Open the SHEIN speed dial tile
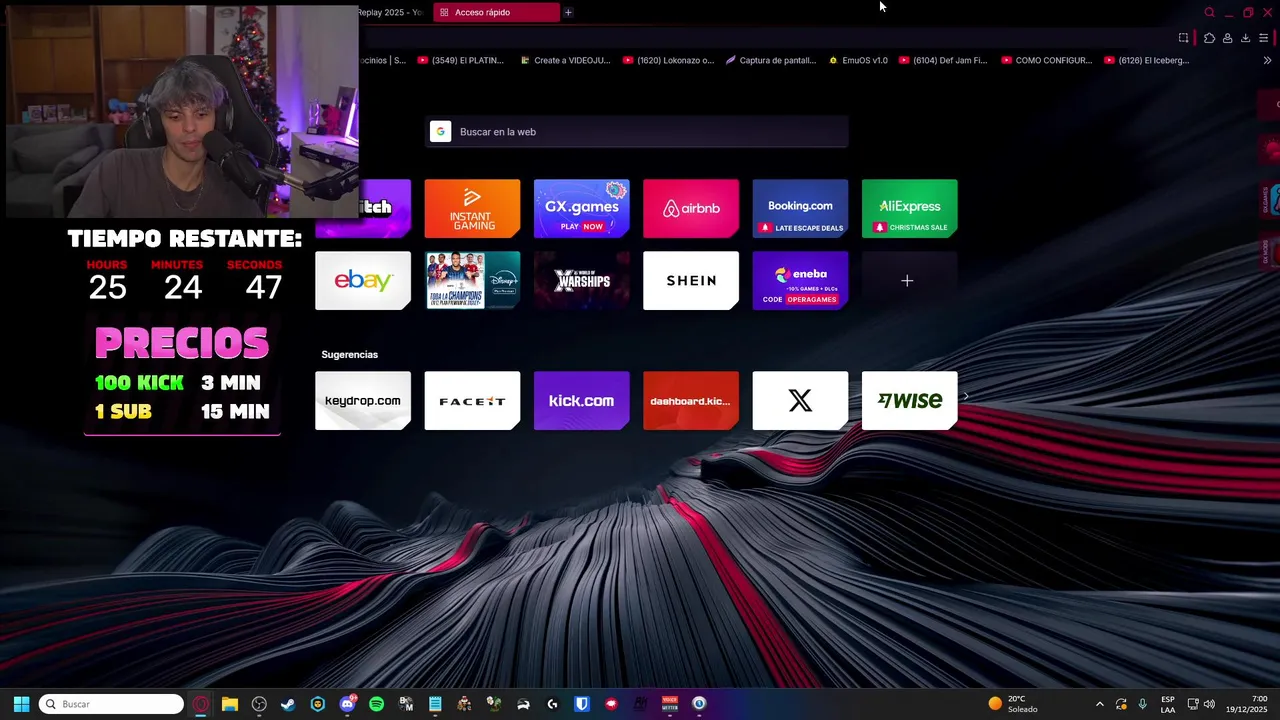The height and width of the screenshot is (720, 1280). (x=691, y=281)
